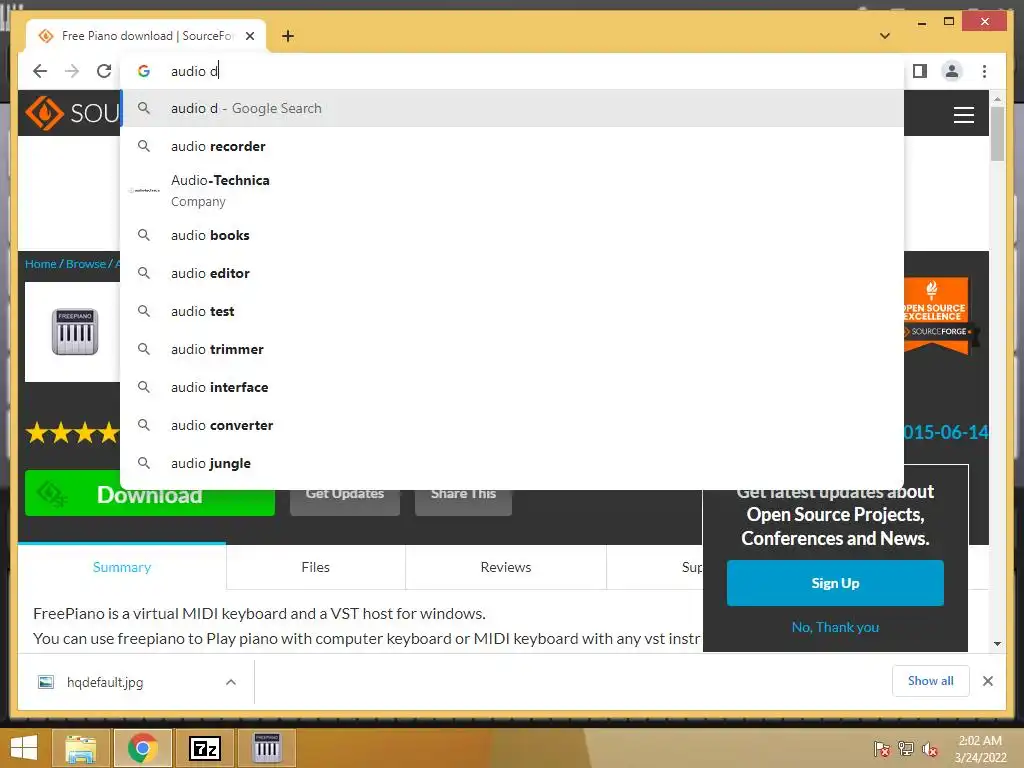The height and width of the screenshot is (768, 1024).
Task: Close the Free Piano download tab
Action: 249,36
